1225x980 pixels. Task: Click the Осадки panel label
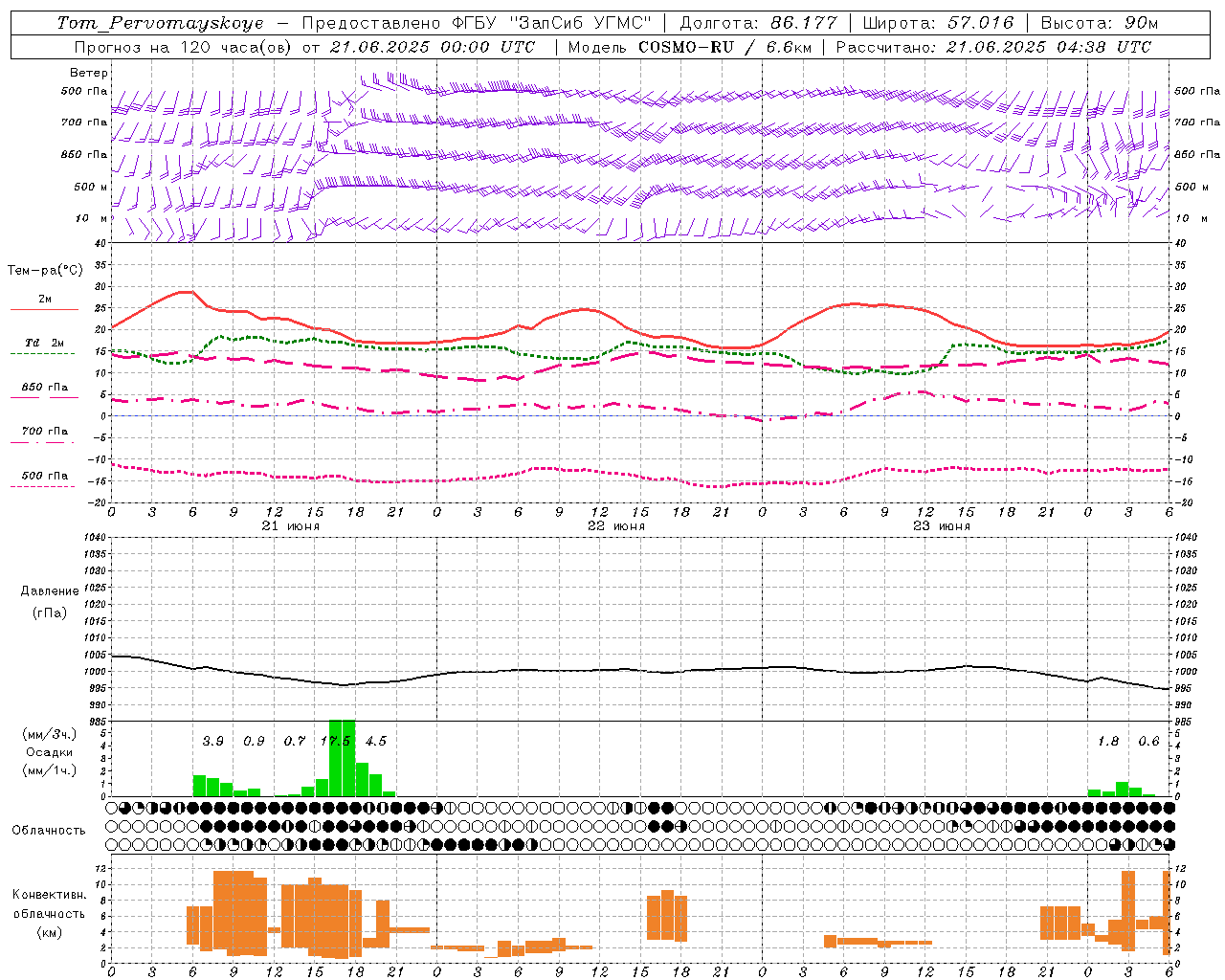(x=50, y=752)
